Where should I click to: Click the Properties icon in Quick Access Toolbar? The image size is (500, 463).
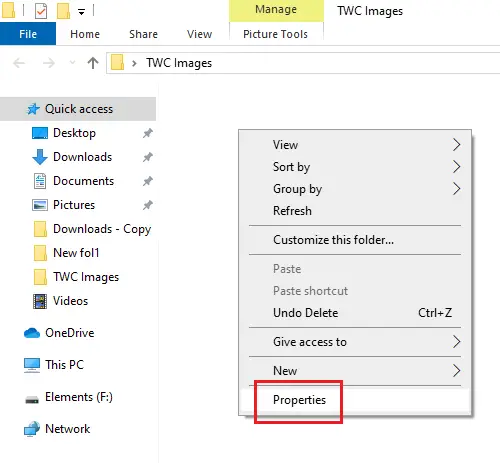(x=41, y=11)
